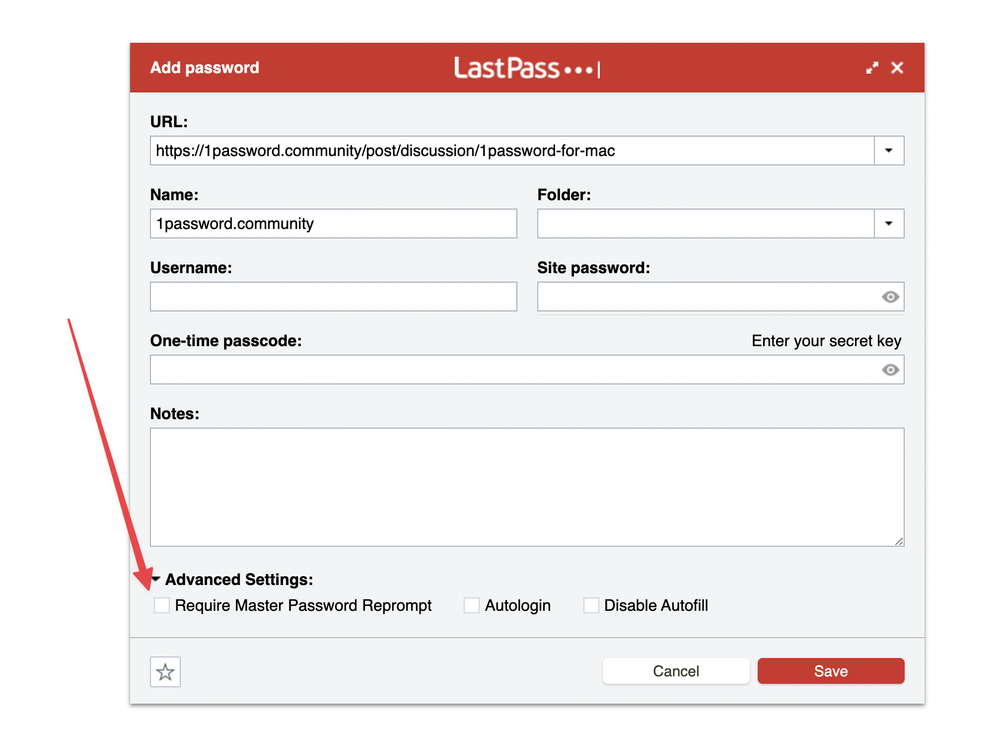Grab the Notes resize handle
The height and width of the screenshot is (741, 999).
[898, 540]
